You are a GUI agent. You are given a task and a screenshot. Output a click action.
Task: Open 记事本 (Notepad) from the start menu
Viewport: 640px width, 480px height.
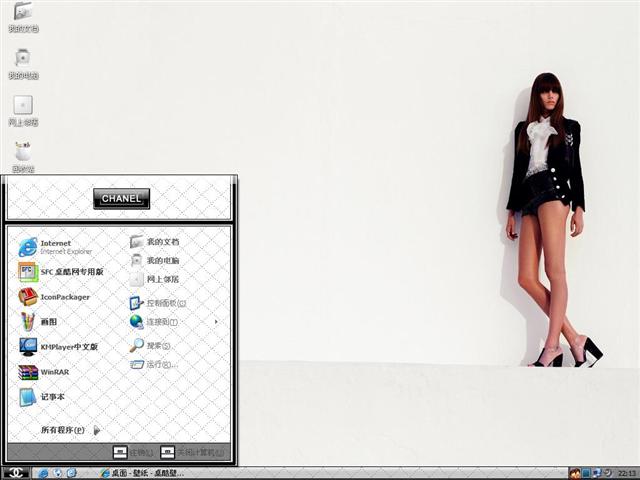42,397
